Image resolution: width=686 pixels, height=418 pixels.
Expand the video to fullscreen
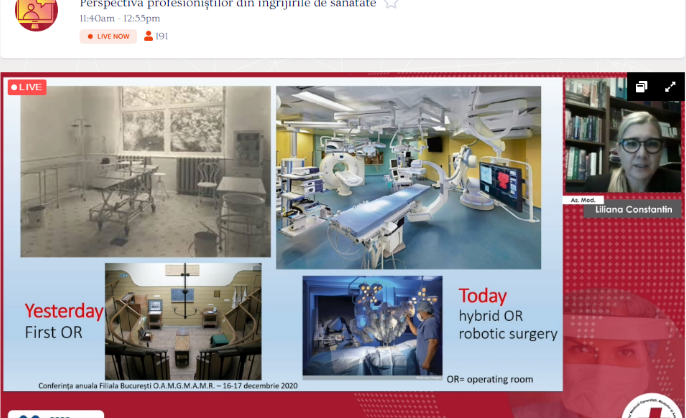pyautogui.click(x=670, y=87)
